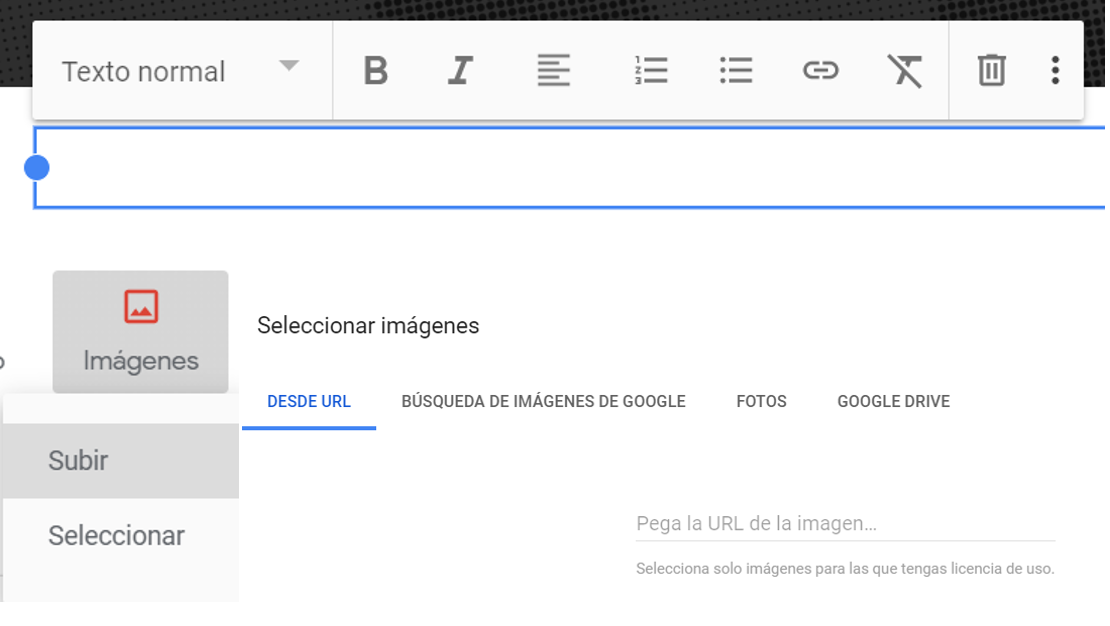Apply numbered list formatting
The height and width of the screenshot is (626, 1110).
click(651, 71)
